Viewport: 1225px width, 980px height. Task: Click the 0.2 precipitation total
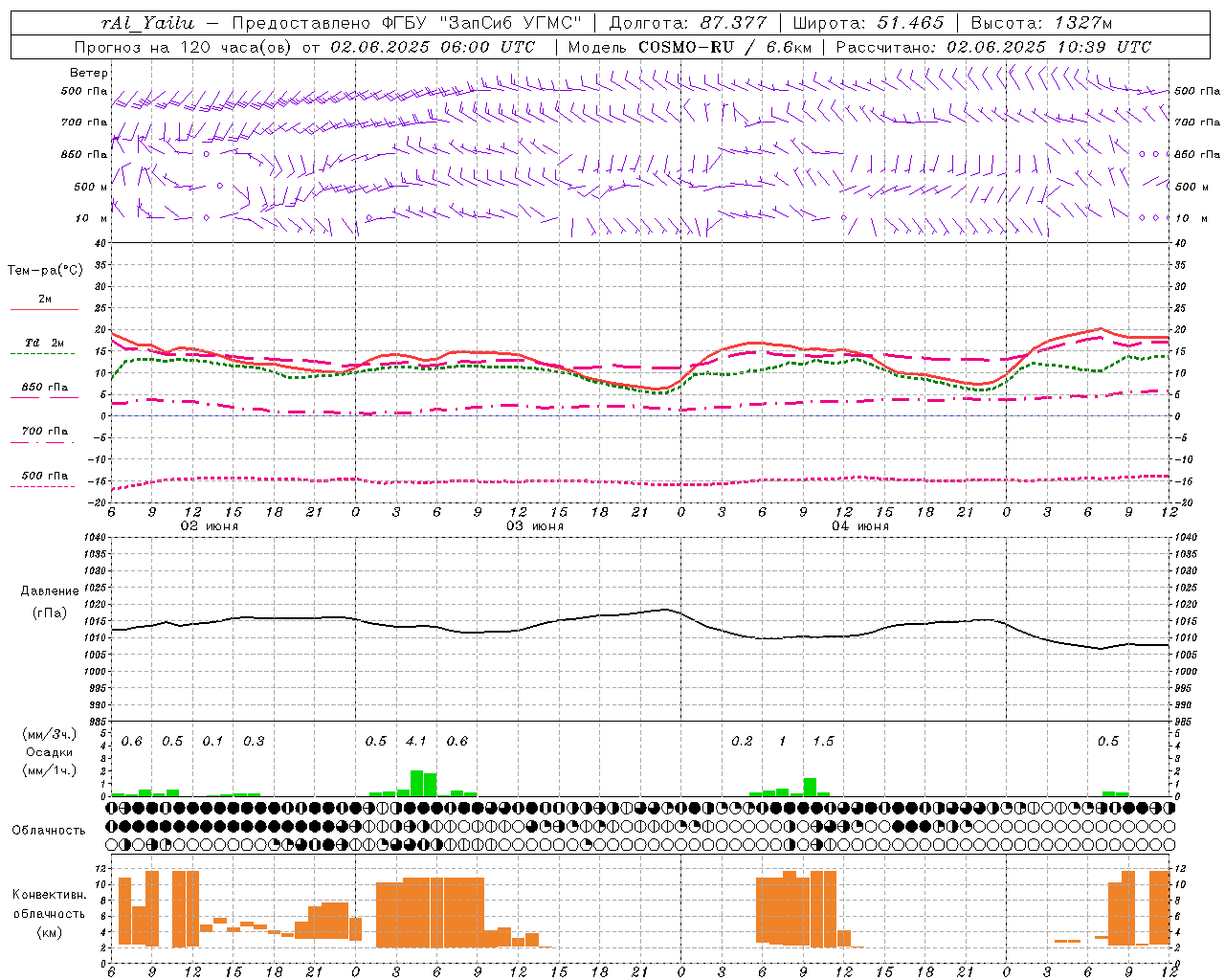(x=742, y=741)
